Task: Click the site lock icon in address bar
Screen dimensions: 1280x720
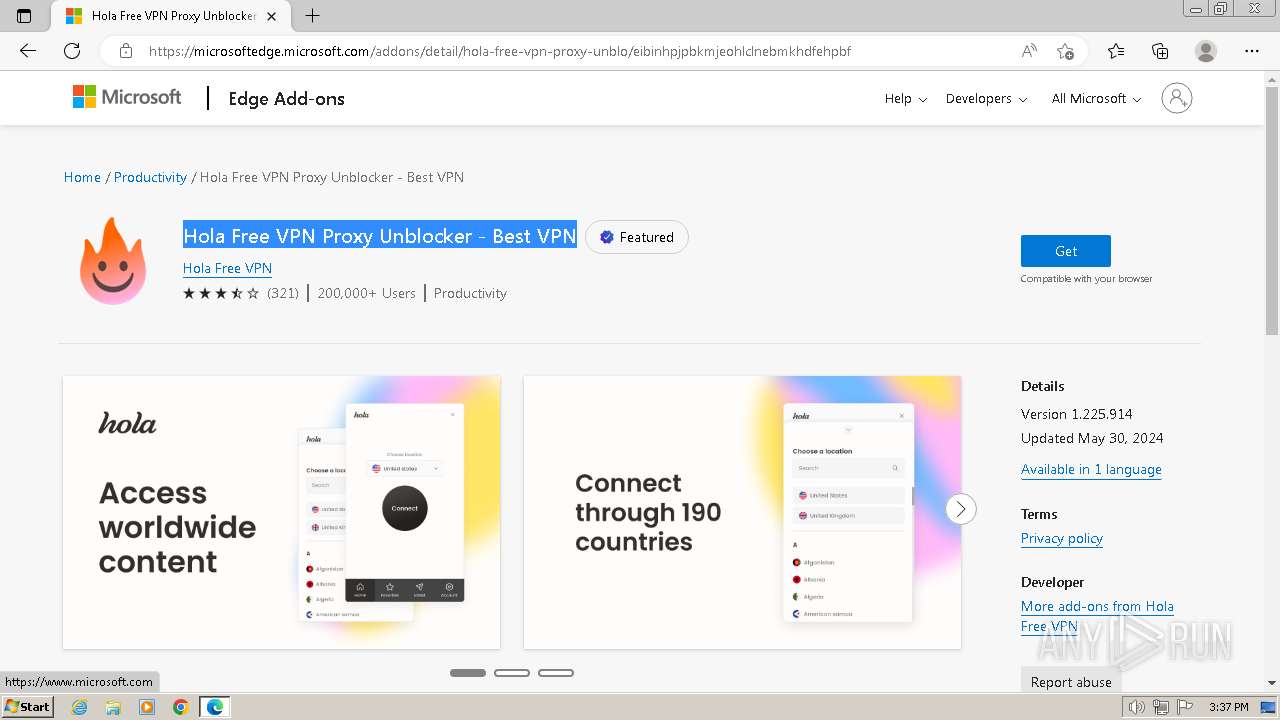Action: (125, 51)
